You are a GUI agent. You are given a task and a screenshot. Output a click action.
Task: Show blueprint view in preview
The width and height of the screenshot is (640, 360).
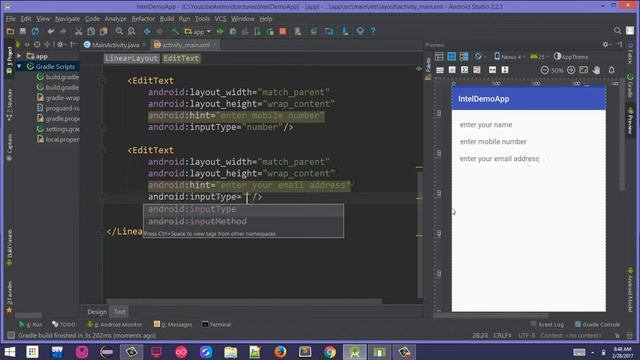pyautogui.click(x=451, y=57)
